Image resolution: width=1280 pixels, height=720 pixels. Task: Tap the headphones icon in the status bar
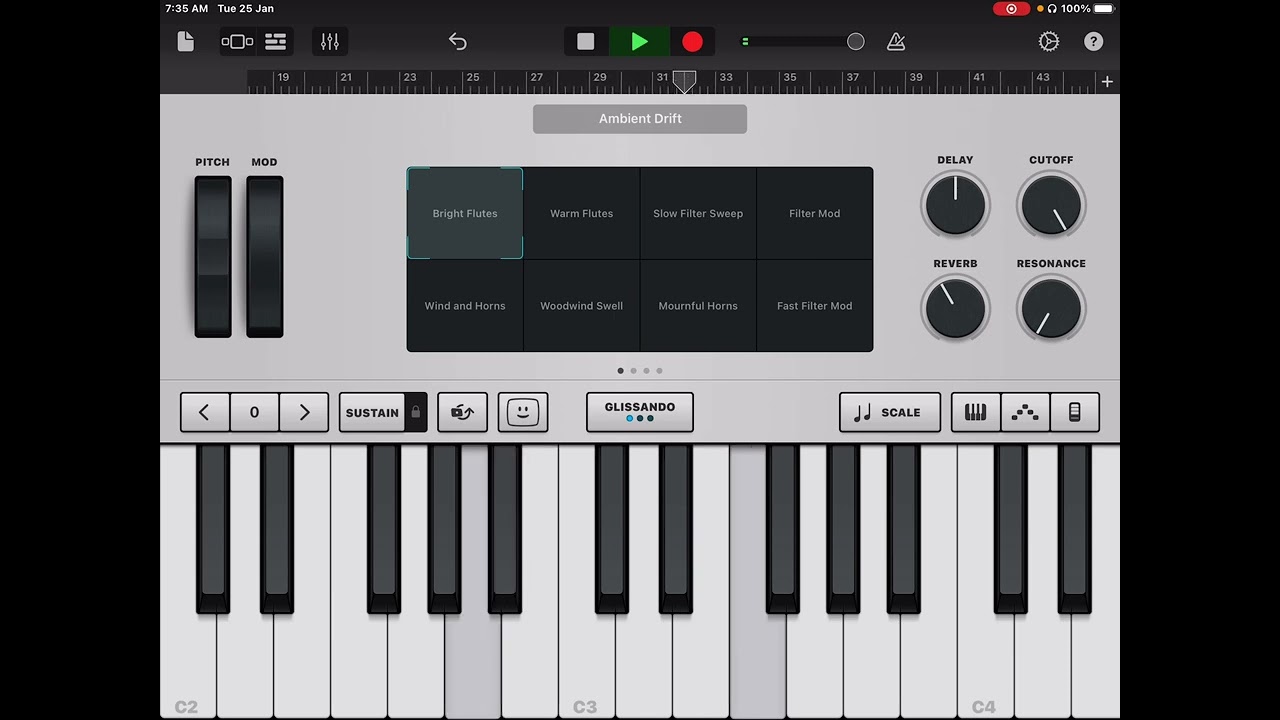[x=1052, y=8]
